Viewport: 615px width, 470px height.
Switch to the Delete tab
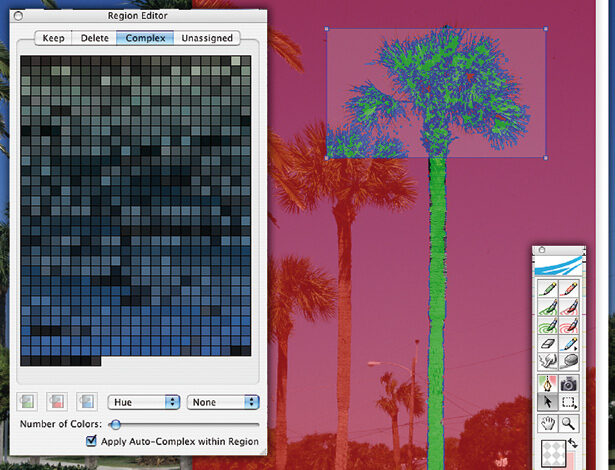click(95, 38)
